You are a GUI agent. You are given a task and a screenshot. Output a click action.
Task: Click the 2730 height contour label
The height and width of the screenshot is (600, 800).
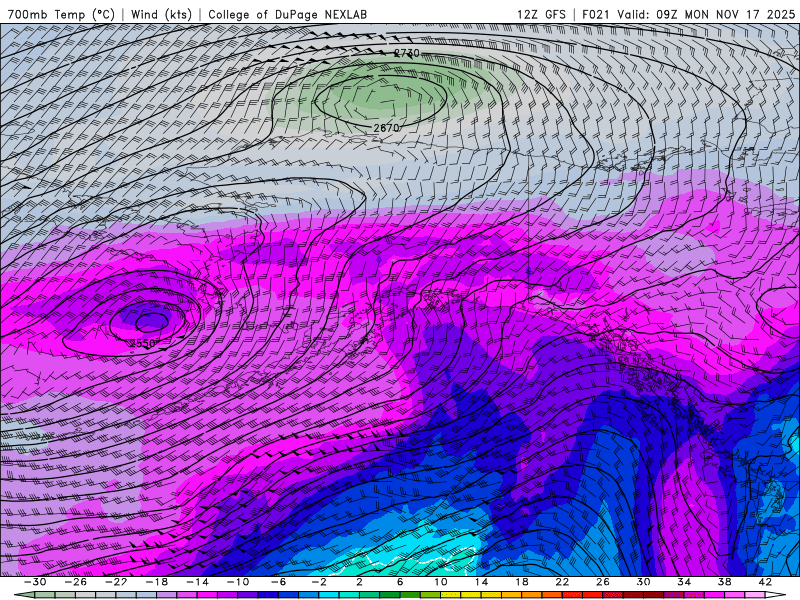(407, 53)
